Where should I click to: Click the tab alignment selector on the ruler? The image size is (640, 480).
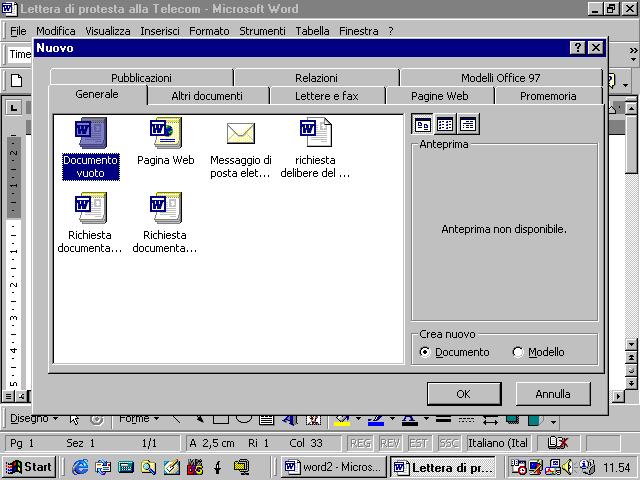click(x=13, y=108)
